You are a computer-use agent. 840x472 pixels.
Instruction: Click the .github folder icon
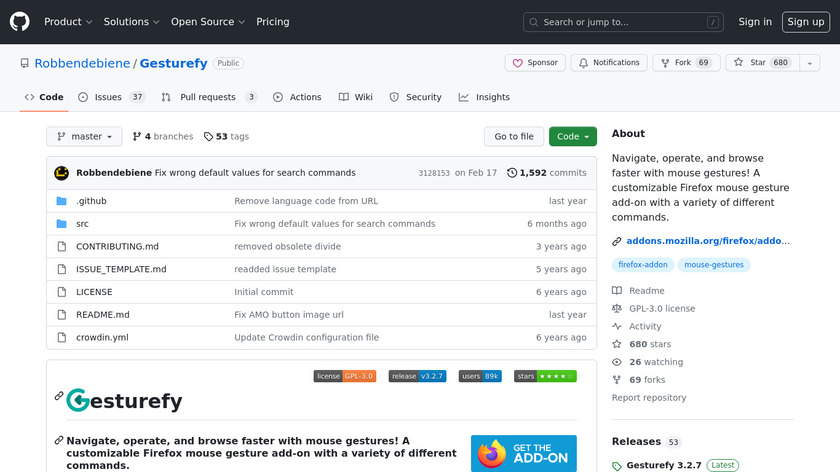point(62,201)
